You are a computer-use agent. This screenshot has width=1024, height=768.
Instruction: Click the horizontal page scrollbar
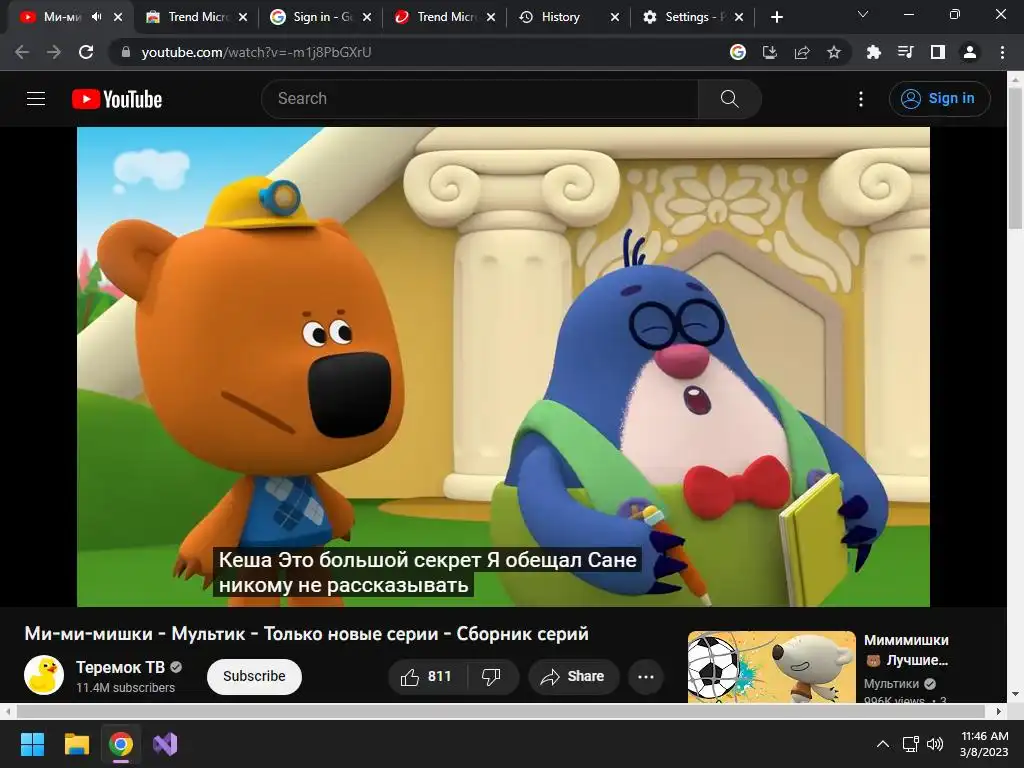[500, 711]
